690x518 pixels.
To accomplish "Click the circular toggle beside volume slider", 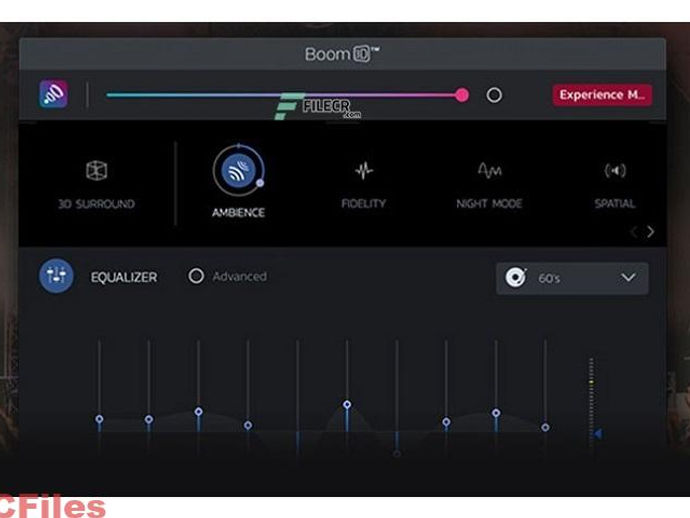I will click(x=494, y=95).
